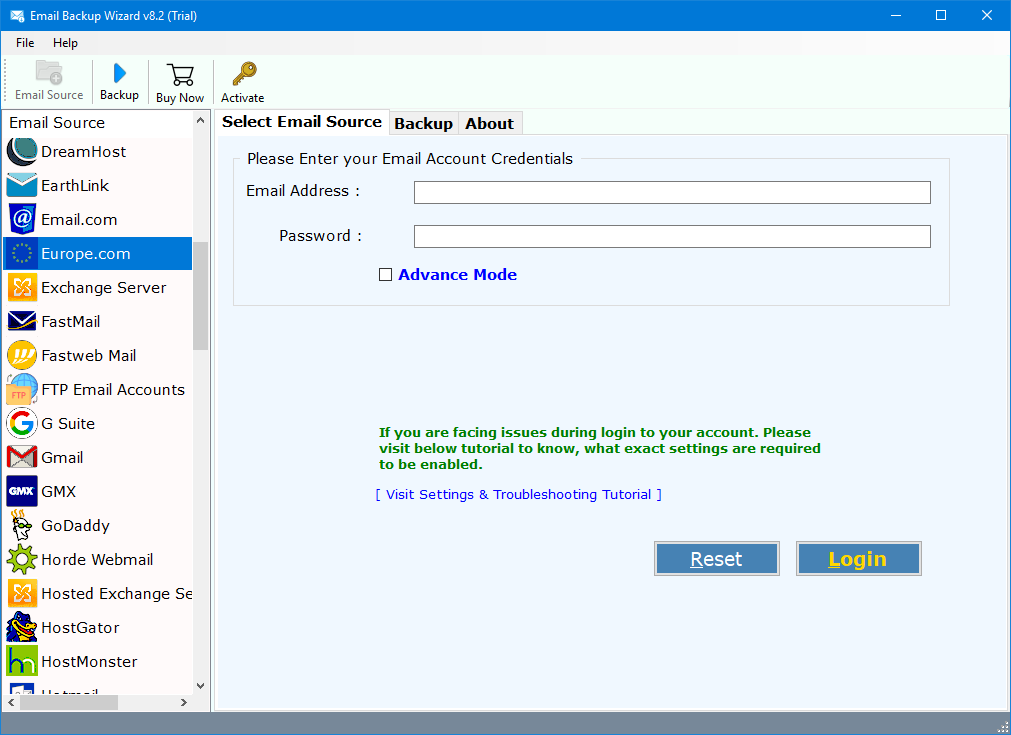Switch to the About tab
This screenshot has width=1011, height=735.
[x=490, y=124]
